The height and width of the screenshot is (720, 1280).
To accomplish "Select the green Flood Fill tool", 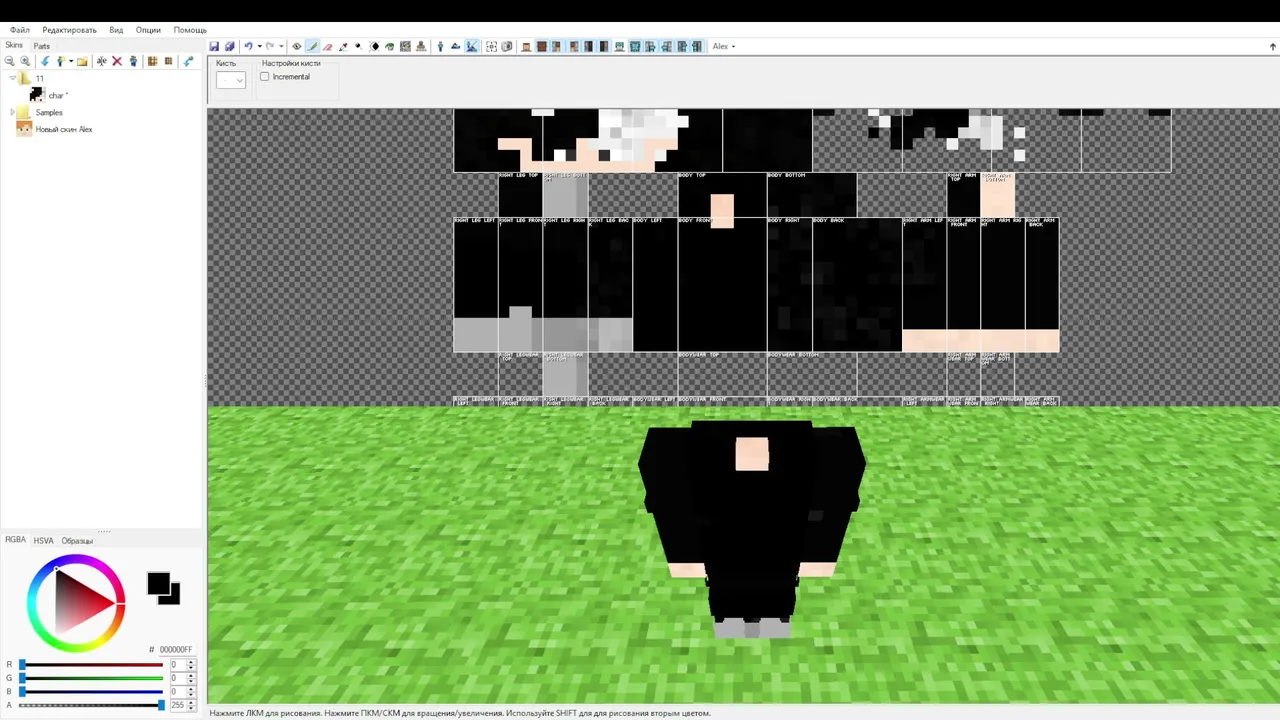I will [x=389, y=46].
